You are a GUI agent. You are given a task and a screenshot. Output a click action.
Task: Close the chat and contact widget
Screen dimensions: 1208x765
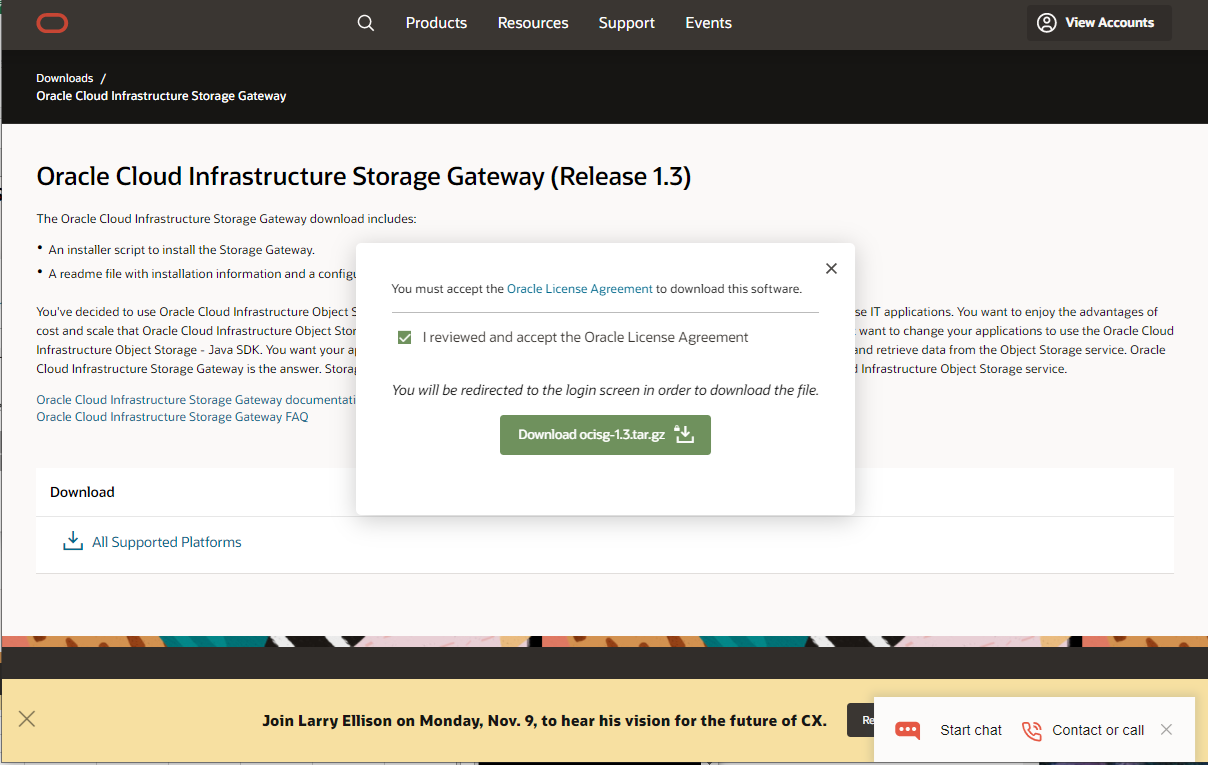click(1166, 730)
